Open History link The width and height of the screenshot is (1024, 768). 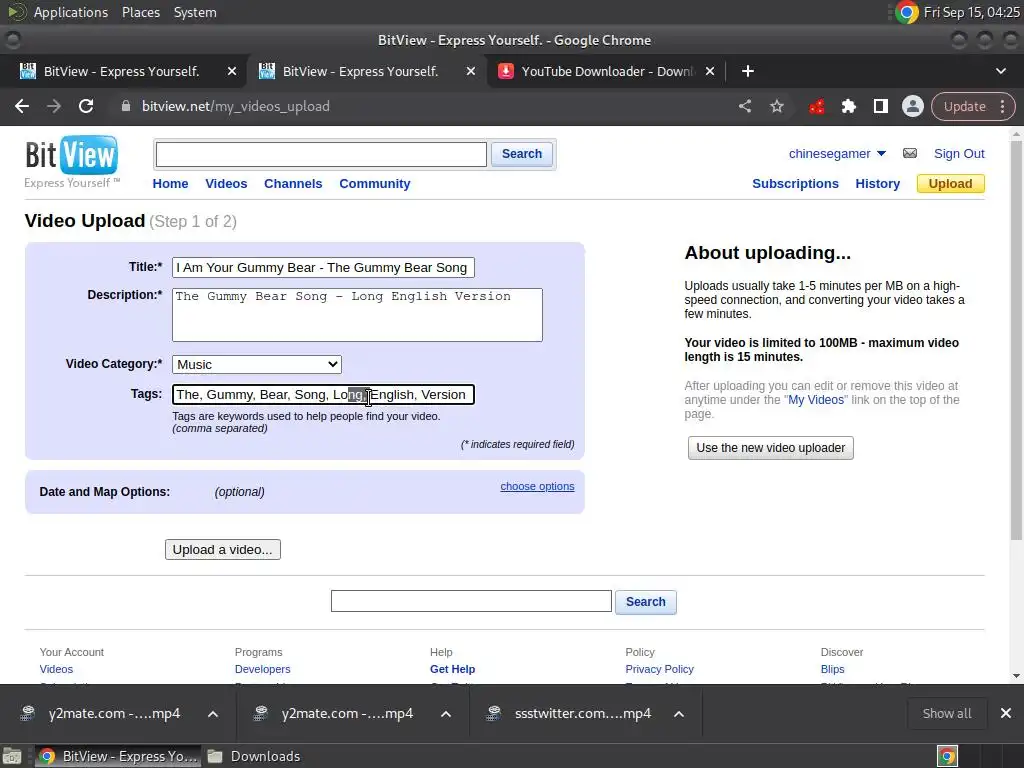(878, 184)
